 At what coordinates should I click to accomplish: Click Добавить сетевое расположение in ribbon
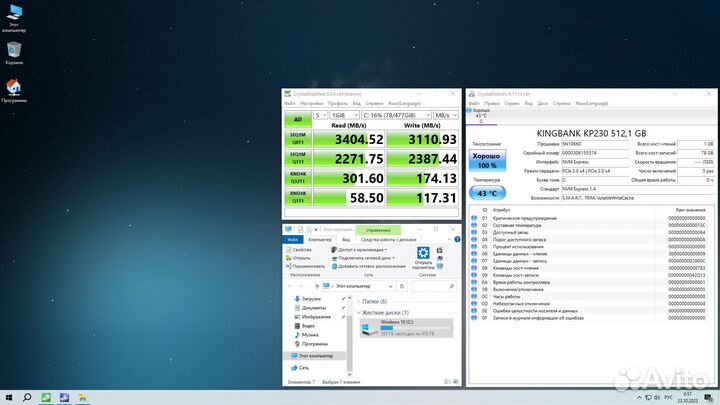tap(369, 266)
